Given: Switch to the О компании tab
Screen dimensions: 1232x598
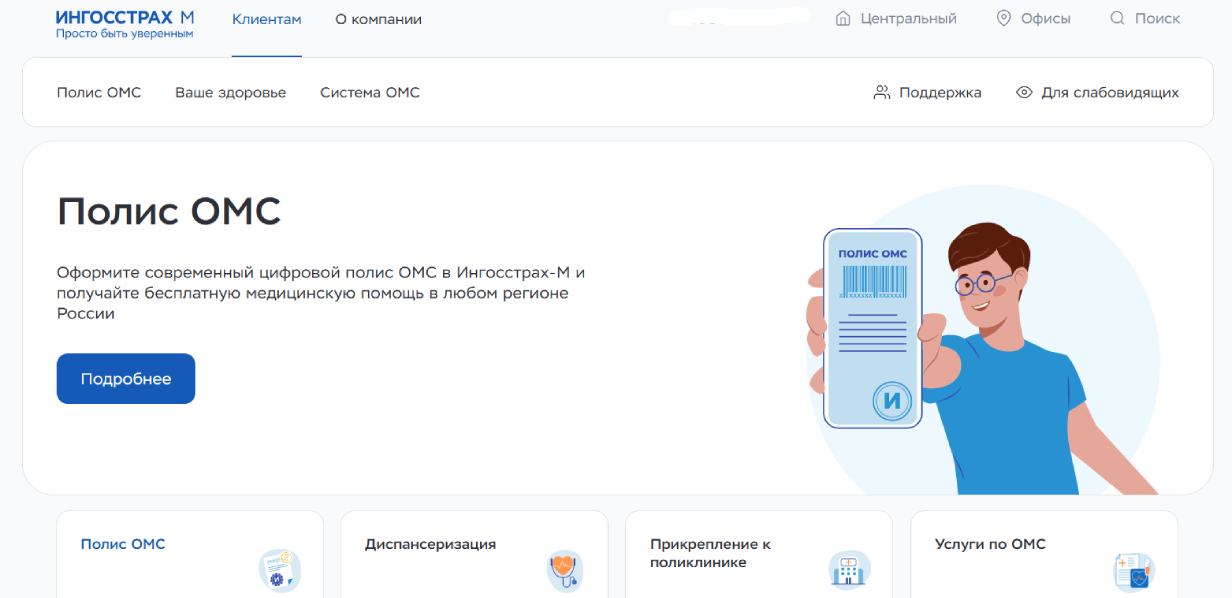Looking at the screenshot, I should 378,19.
